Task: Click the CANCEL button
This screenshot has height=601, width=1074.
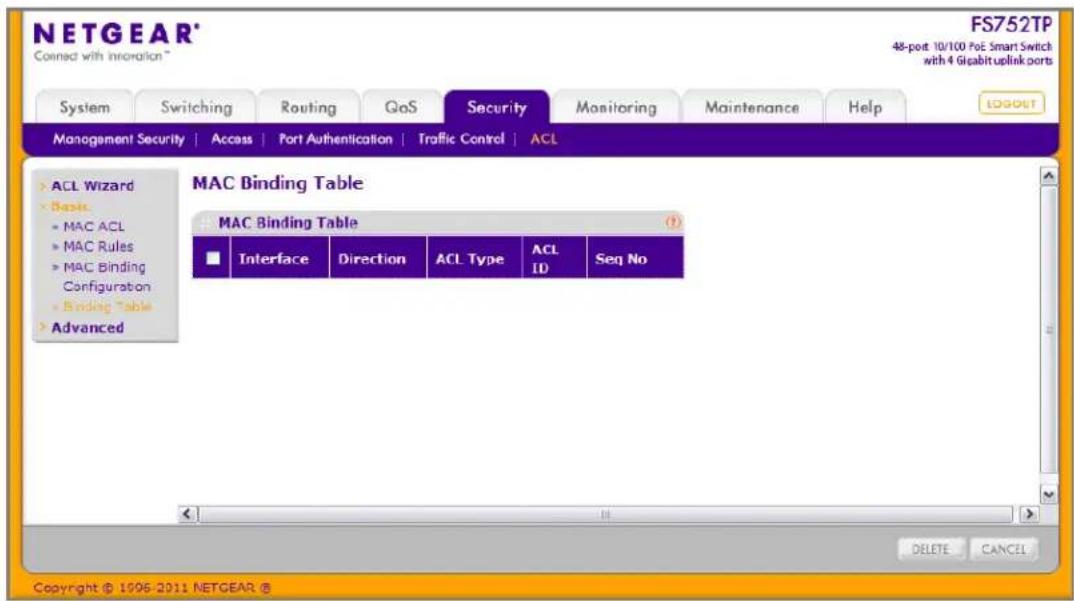Action: point(1003,549)
